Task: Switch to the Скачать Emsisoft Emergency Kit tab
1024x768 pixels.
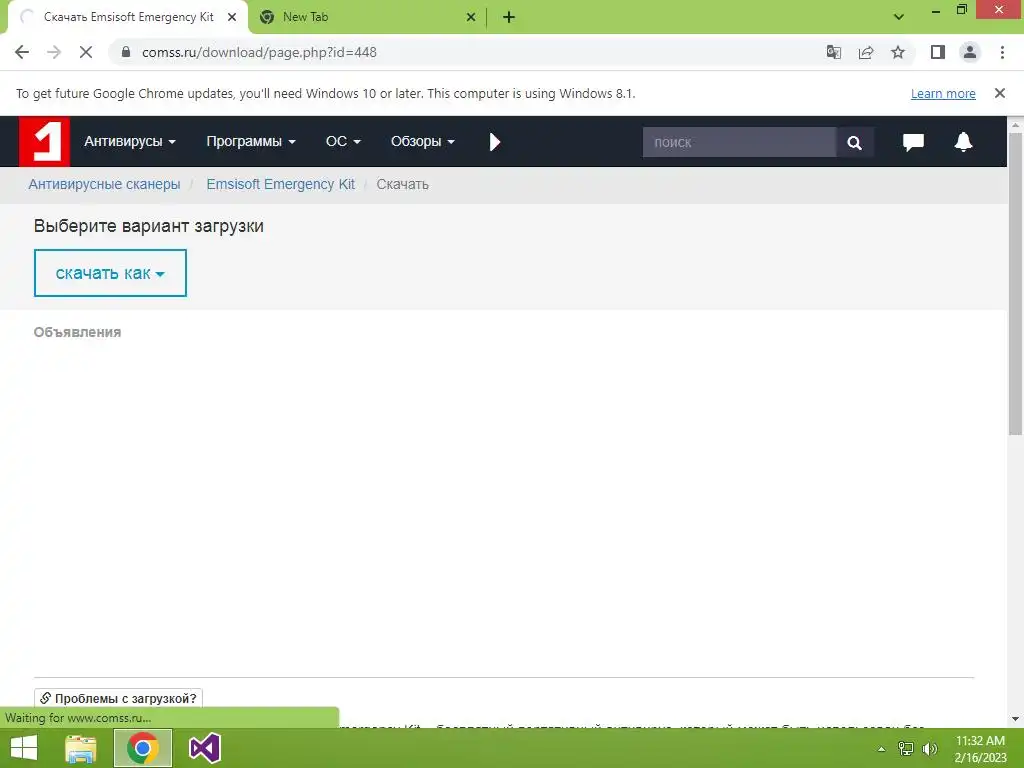Action: pos(129,18)
